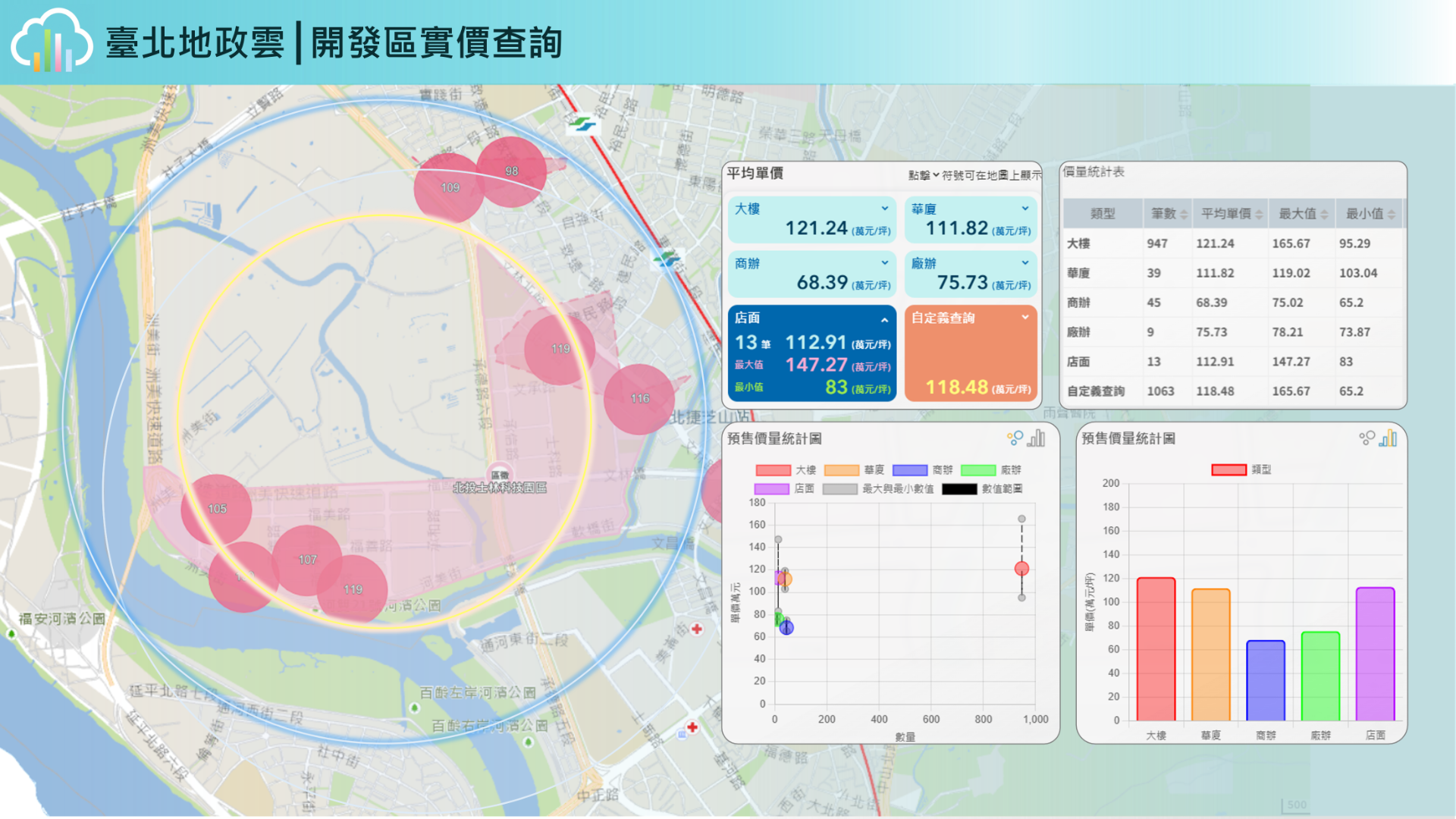The image size is (1456, 819).
Task: Click the 開發區實價查詢 heading
Action: [x=437, y=42]
